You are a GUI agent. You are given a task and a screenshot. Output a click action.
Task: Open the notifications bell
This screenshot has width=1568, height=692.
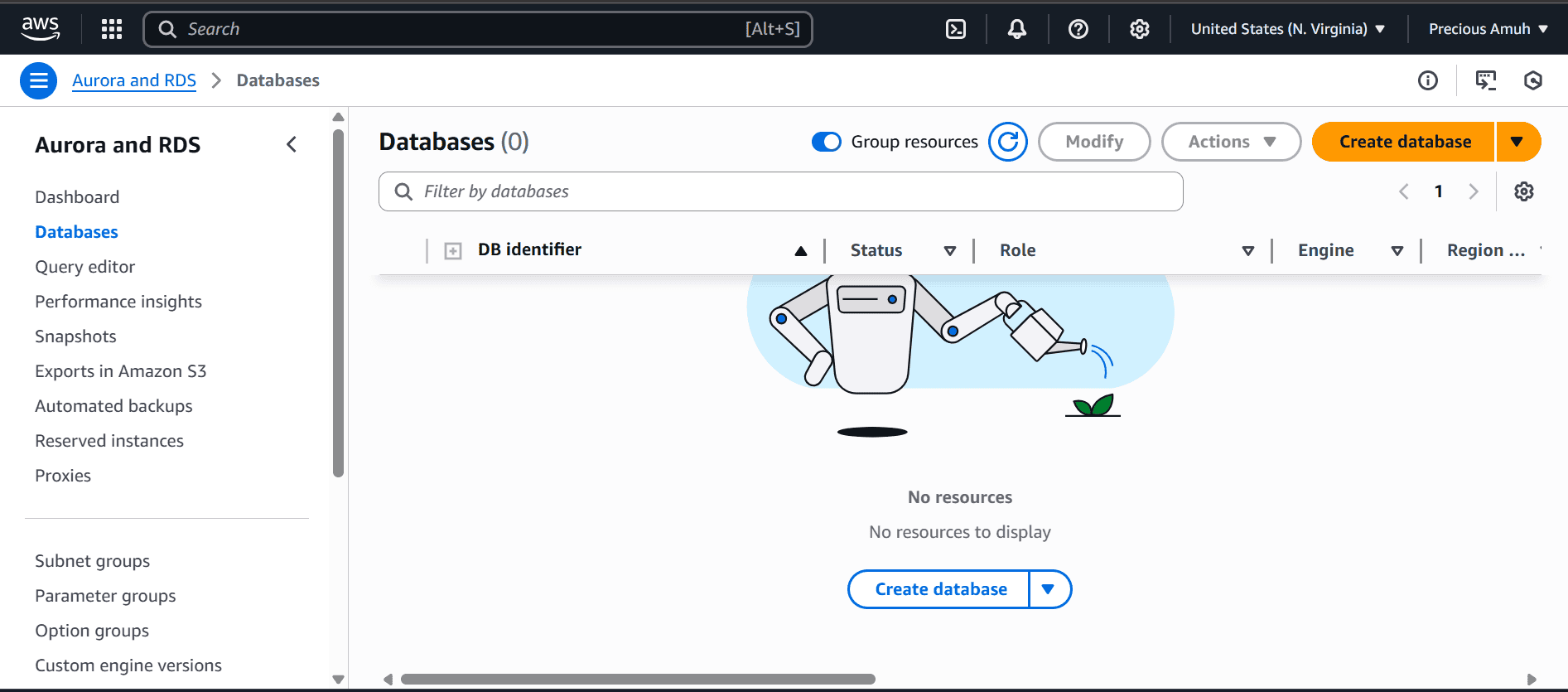point(1017,29)
